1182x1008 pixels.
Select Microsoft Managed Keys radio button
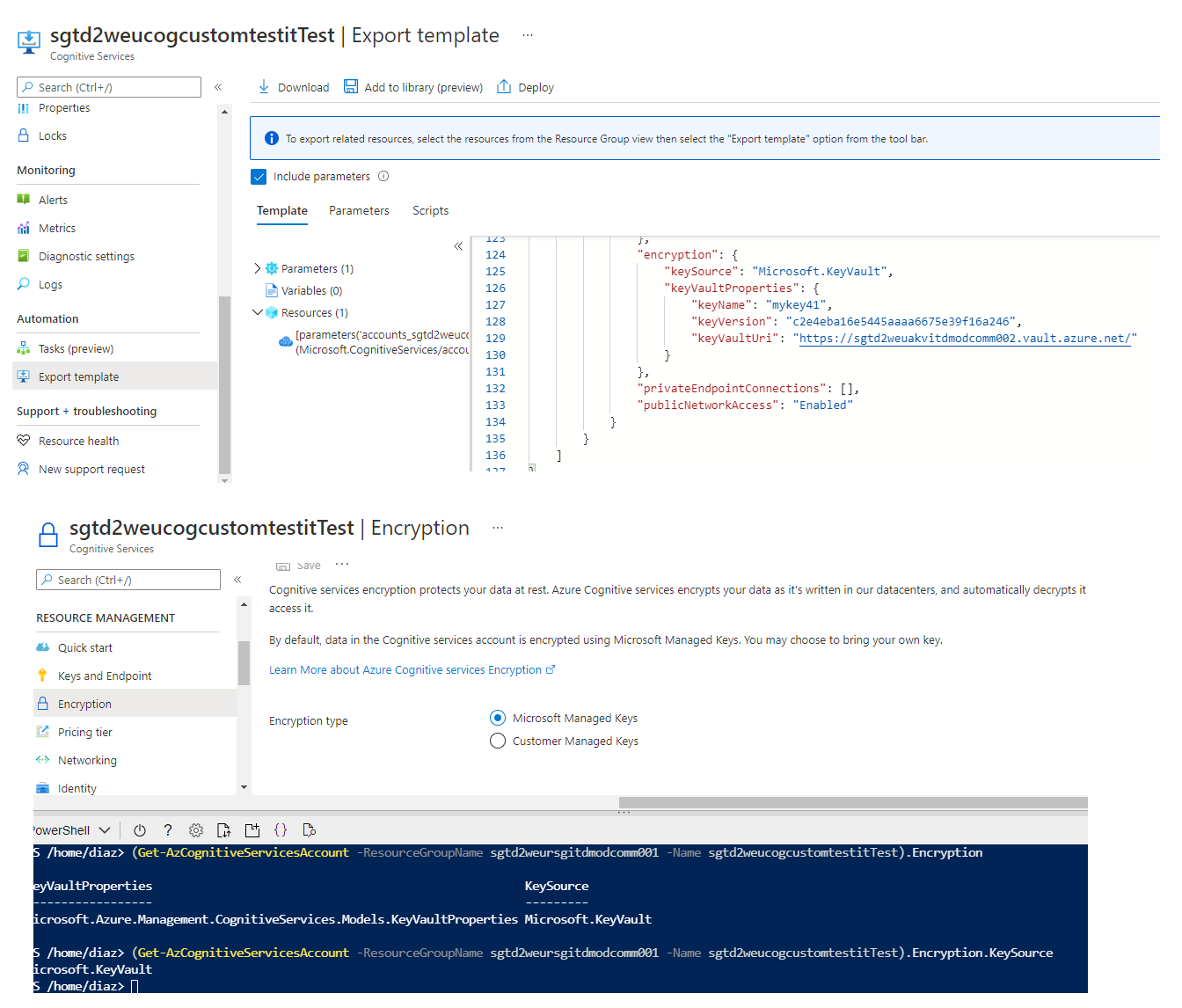(498, 718)
